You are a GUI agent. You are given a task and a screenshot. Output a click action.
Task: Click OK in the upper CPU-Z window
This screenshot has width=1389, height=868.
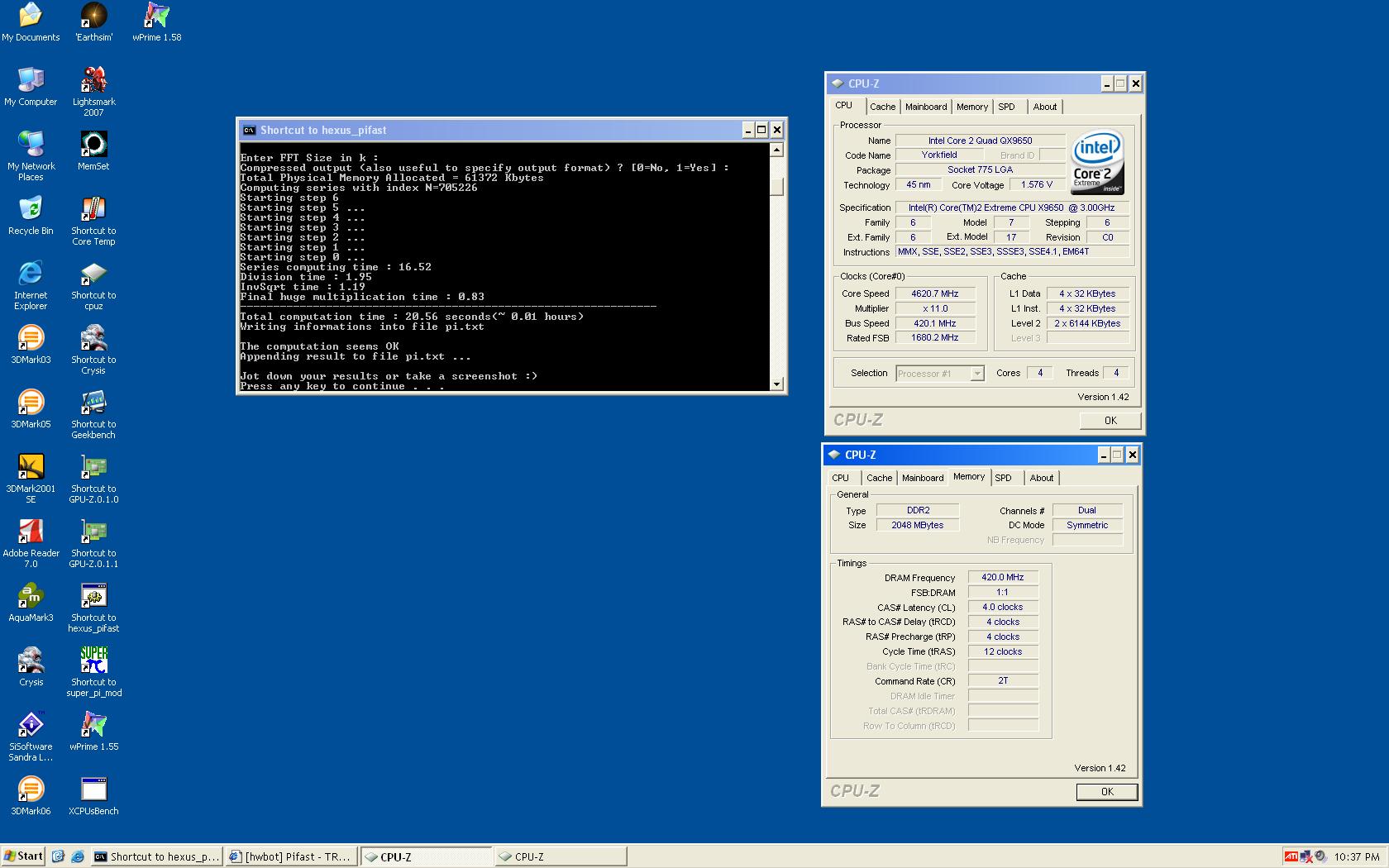tap(1110, 421)
